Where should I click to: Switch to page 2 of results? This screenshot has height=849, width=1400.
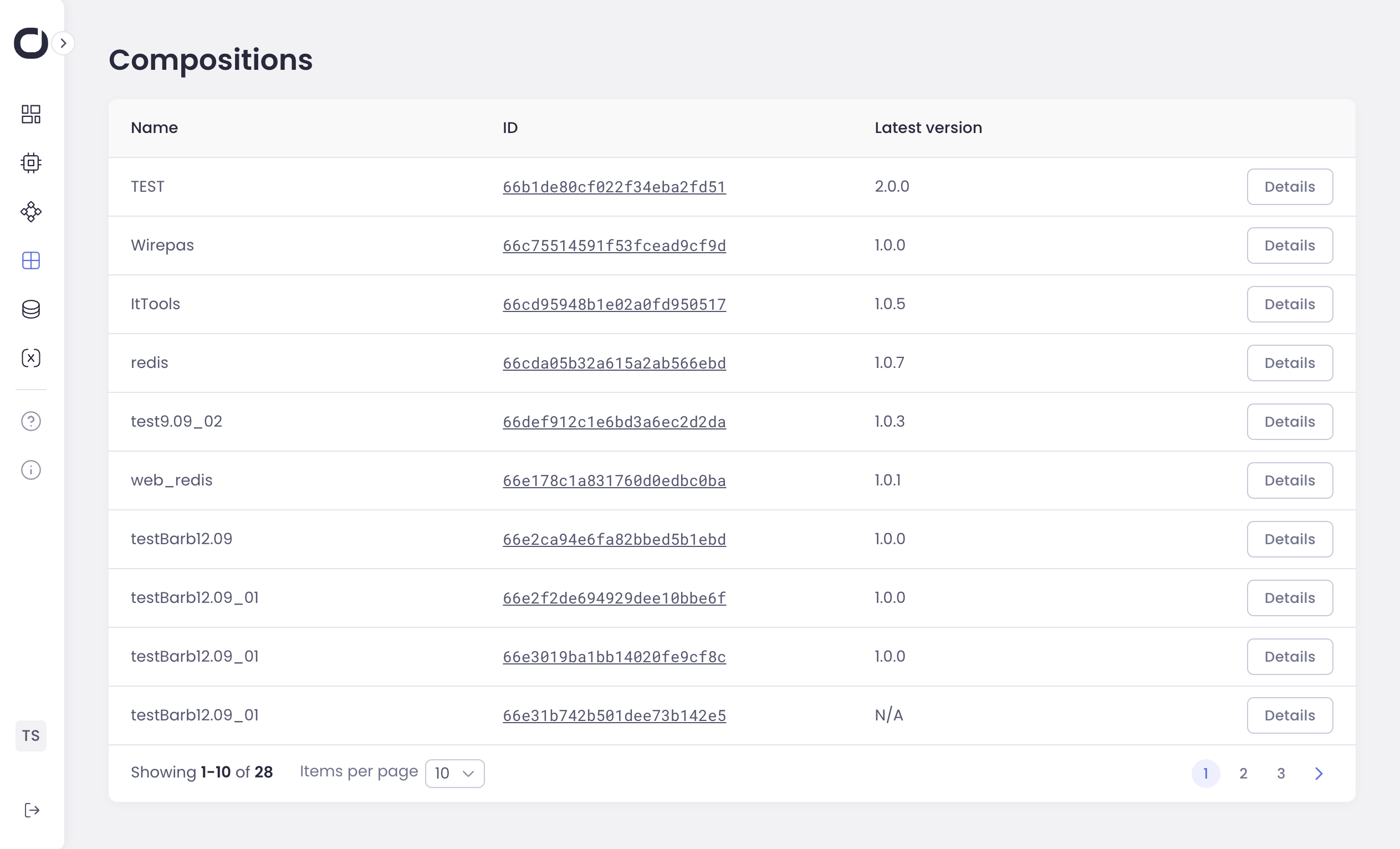[1243, 773]
